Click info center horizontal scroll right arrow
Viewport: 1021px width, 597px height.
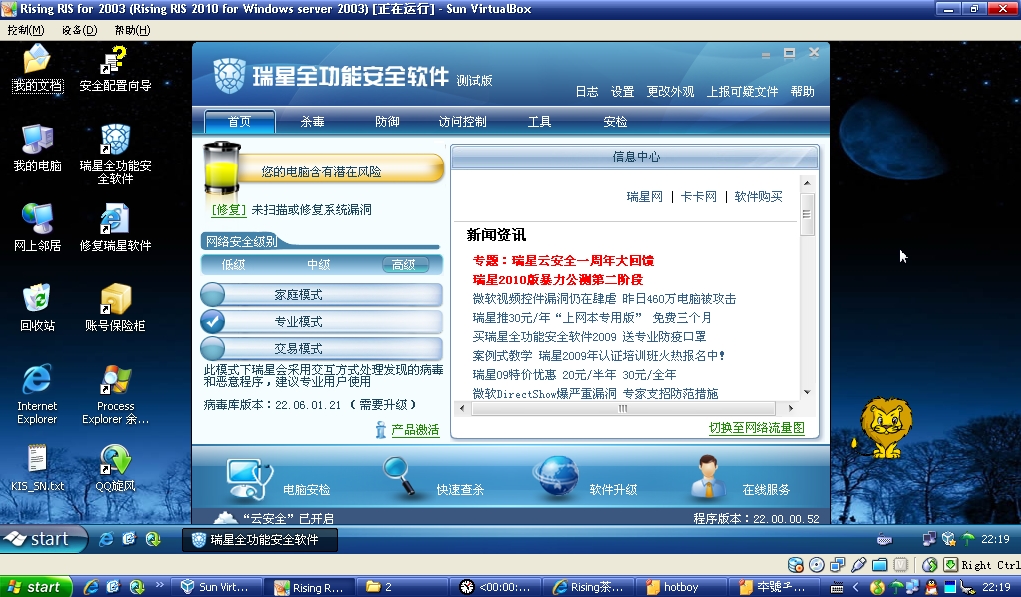[791, 408]
